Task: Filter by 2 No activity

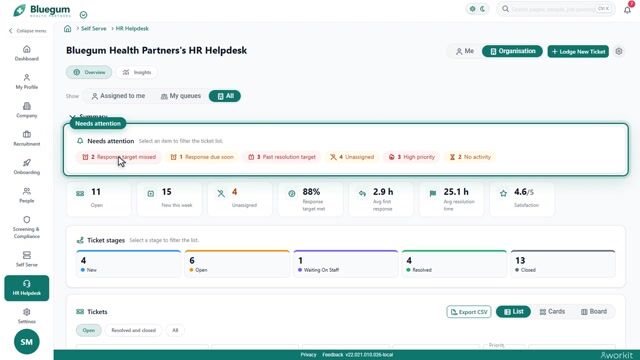Action: [470, 157]
